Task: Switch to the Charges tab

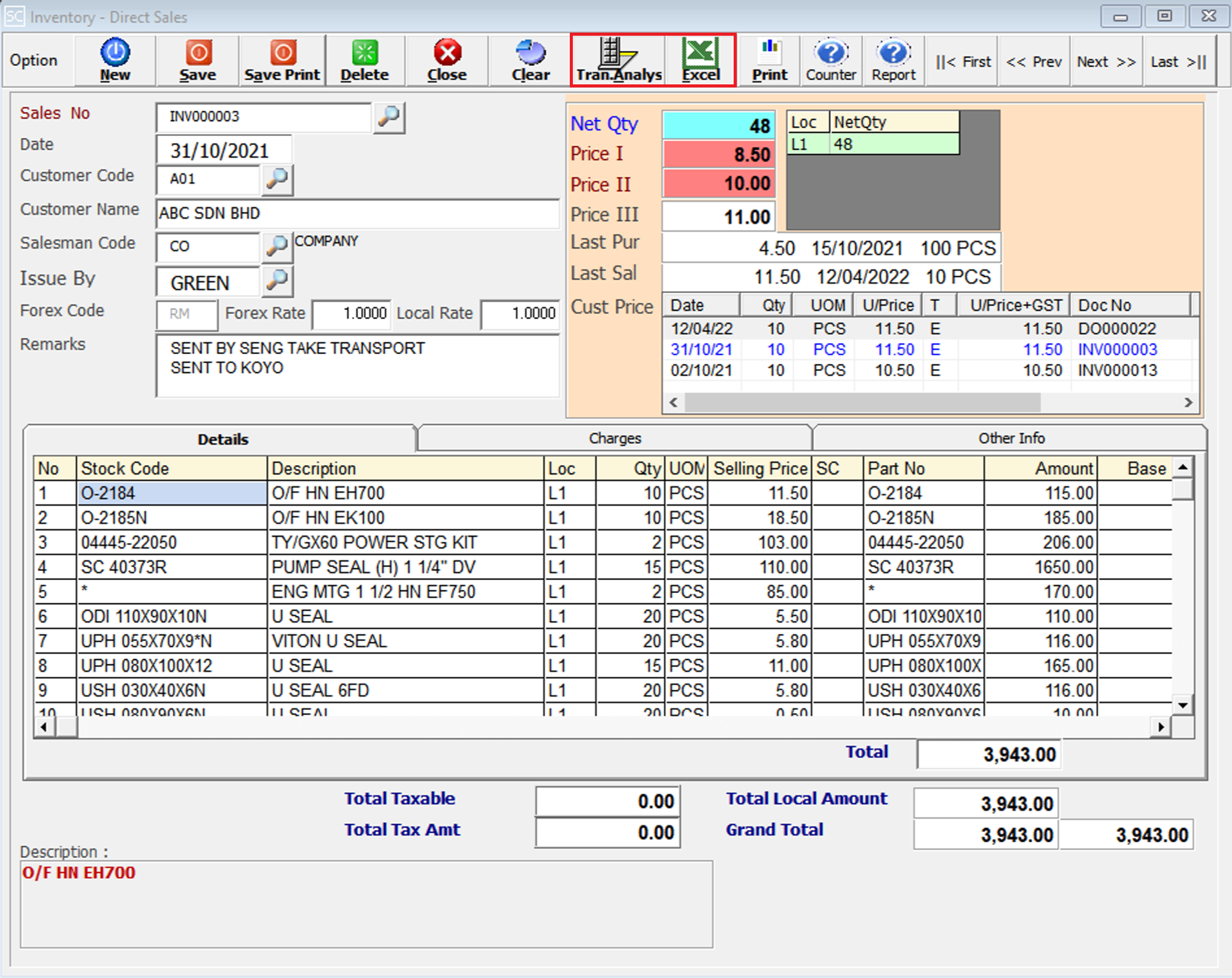Action: pyautogui.click(x=615, y=438)
